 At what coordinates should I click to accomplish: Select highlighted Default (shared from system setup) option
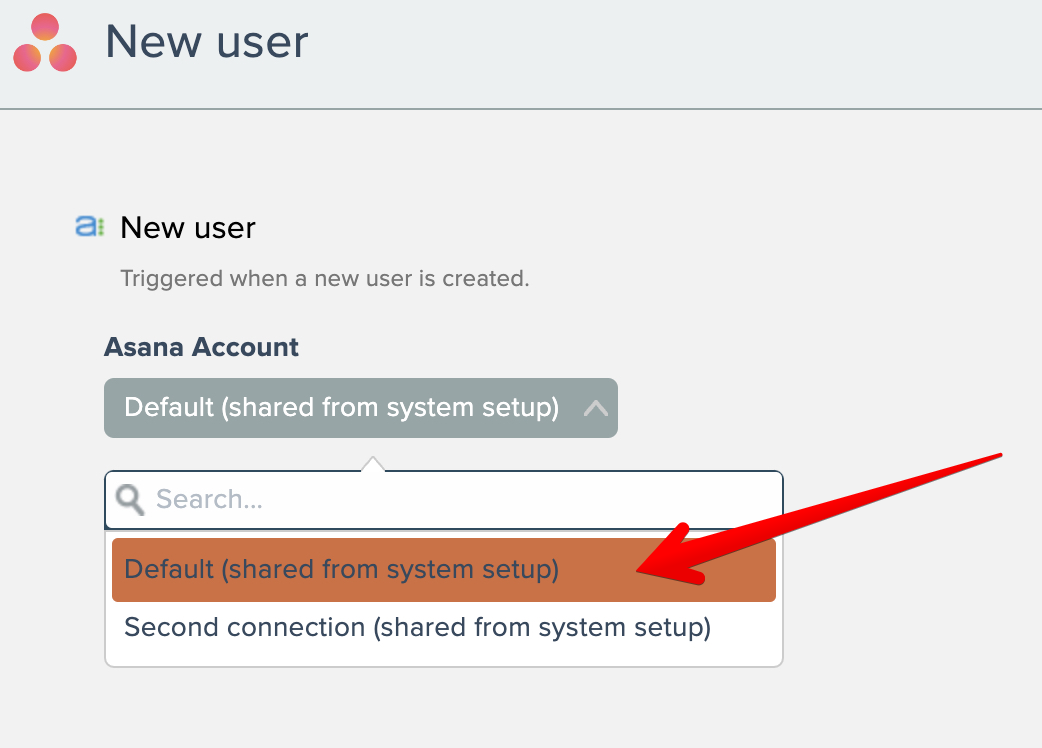tap(340, 570)
